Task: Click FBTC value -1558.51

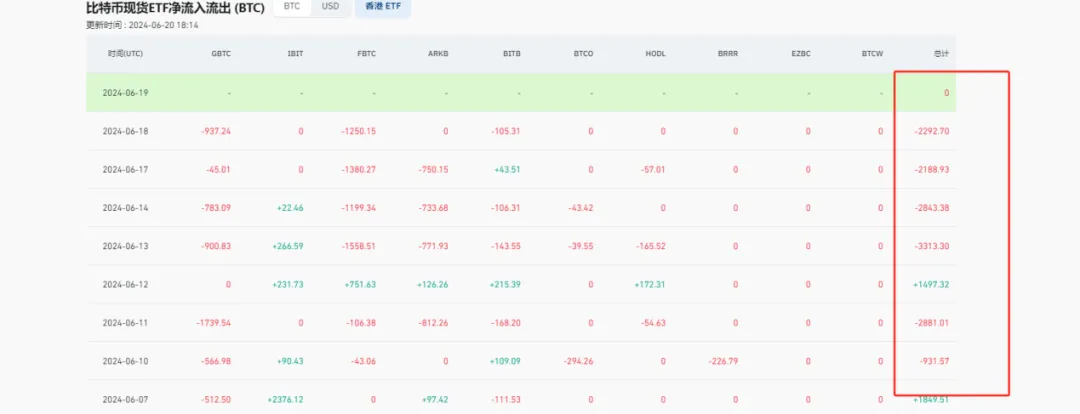Action: (360, 246)
